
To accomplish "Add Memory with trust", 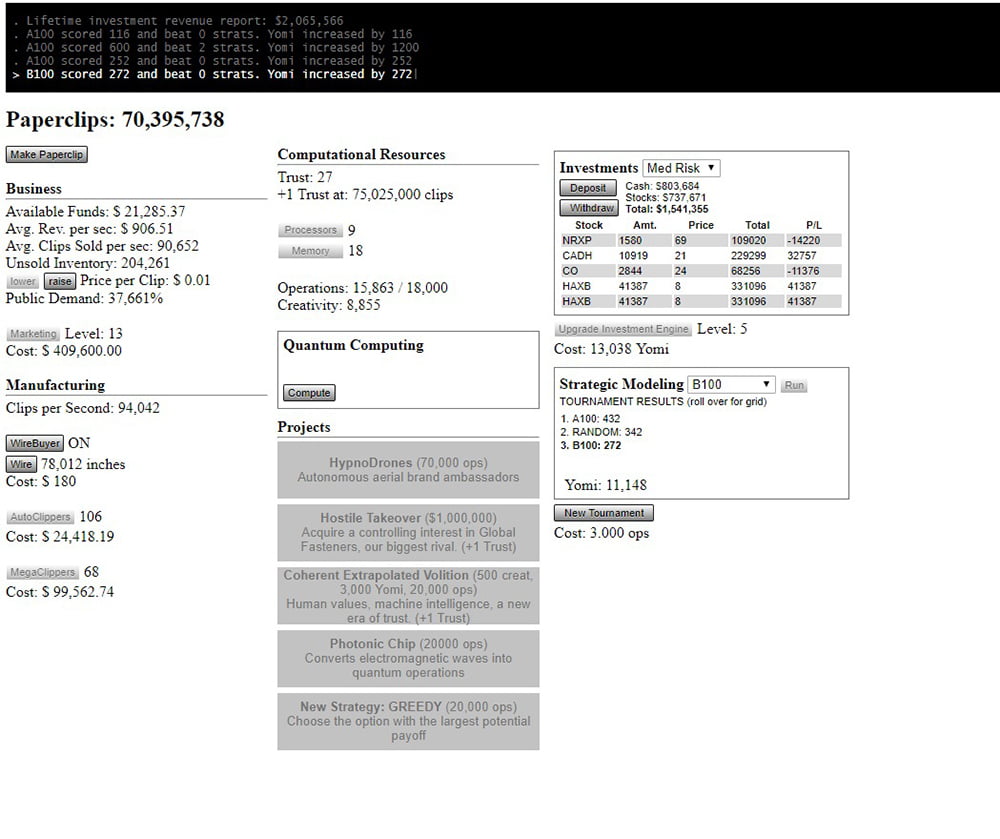I will (310, 251).
